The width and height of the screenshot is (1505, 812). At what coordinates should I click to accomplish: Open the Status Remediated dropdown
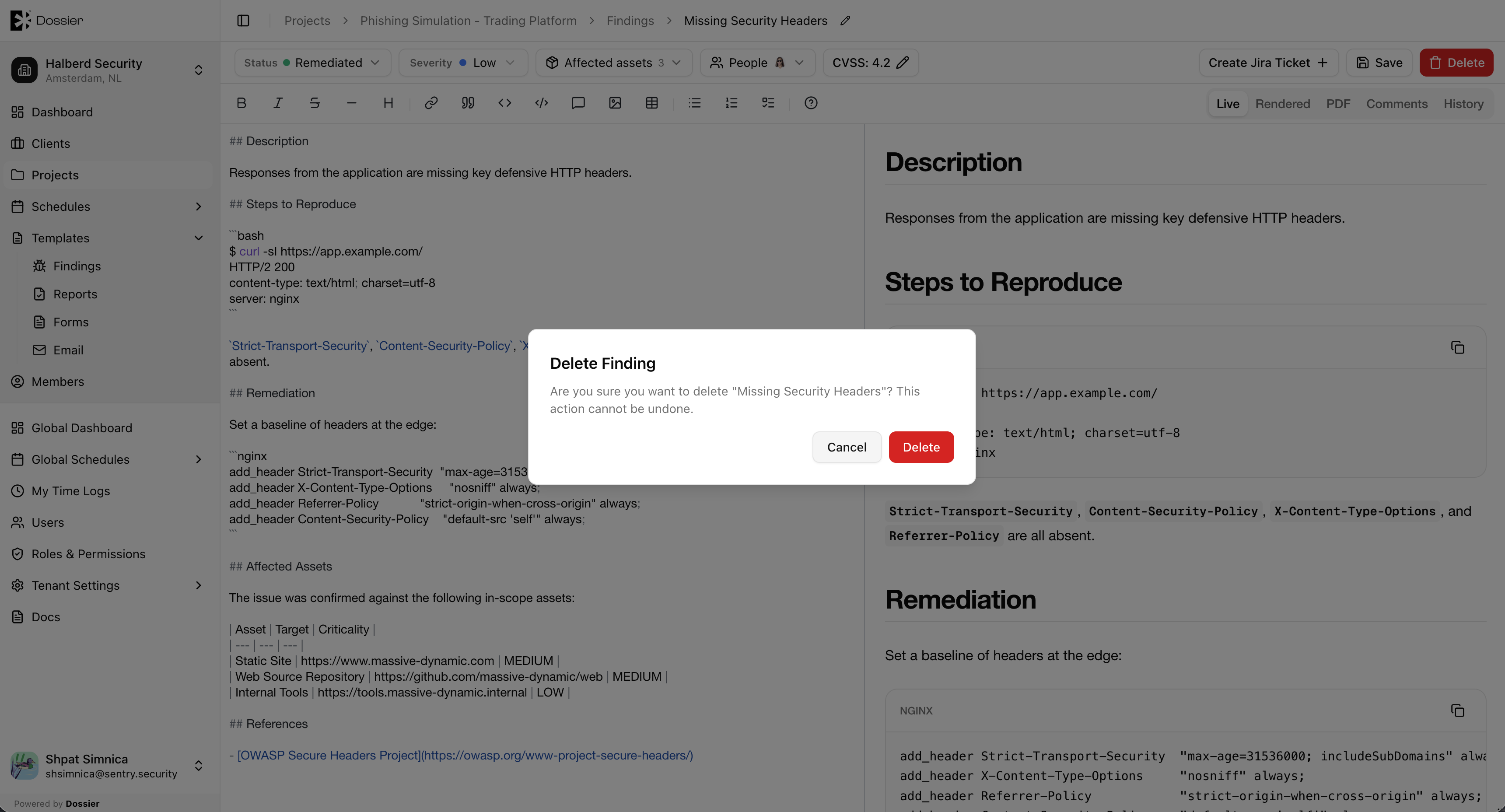[312, 63]
